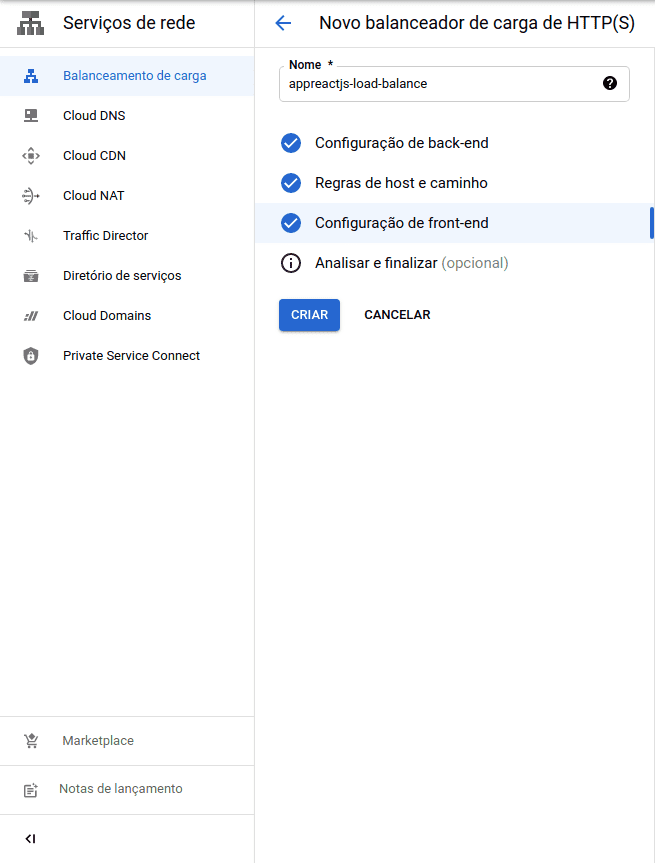Image resolution: width=655 pixels, height=863 pixels.
Task: Click the help question mark in Nome field
Action: point(610,84)
